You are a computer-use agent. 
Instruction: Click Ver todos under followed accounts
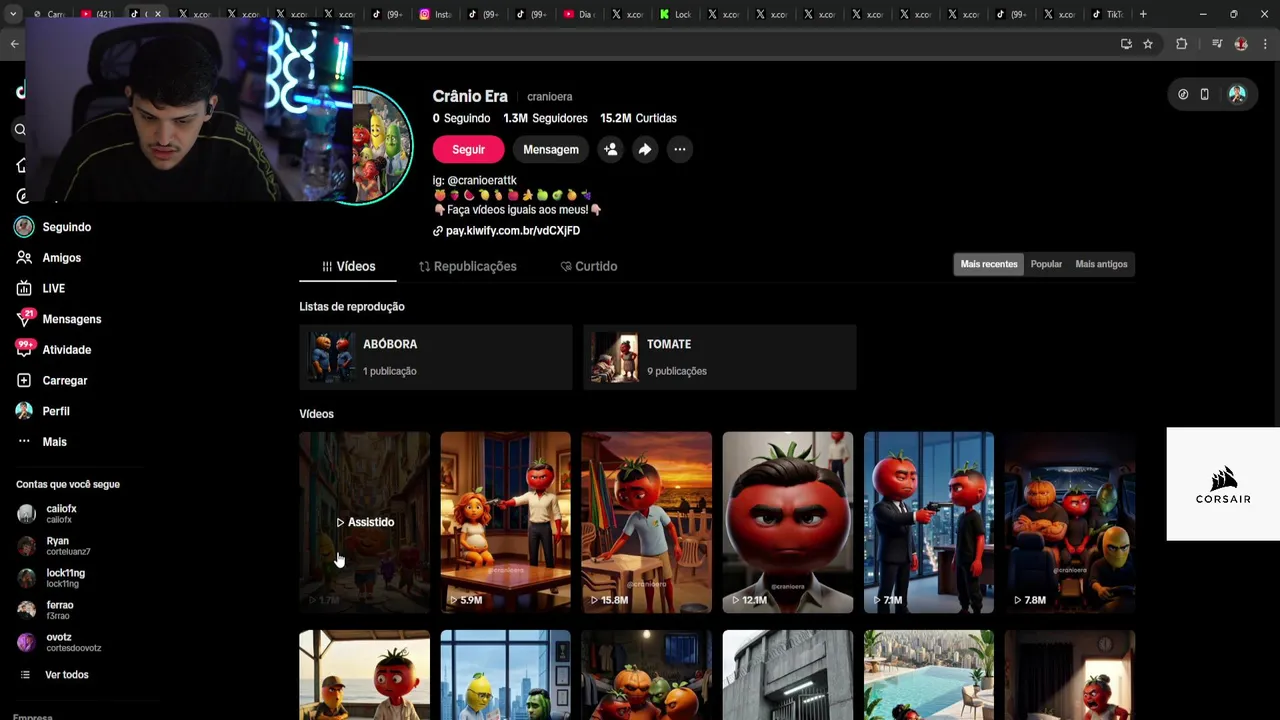66,675
